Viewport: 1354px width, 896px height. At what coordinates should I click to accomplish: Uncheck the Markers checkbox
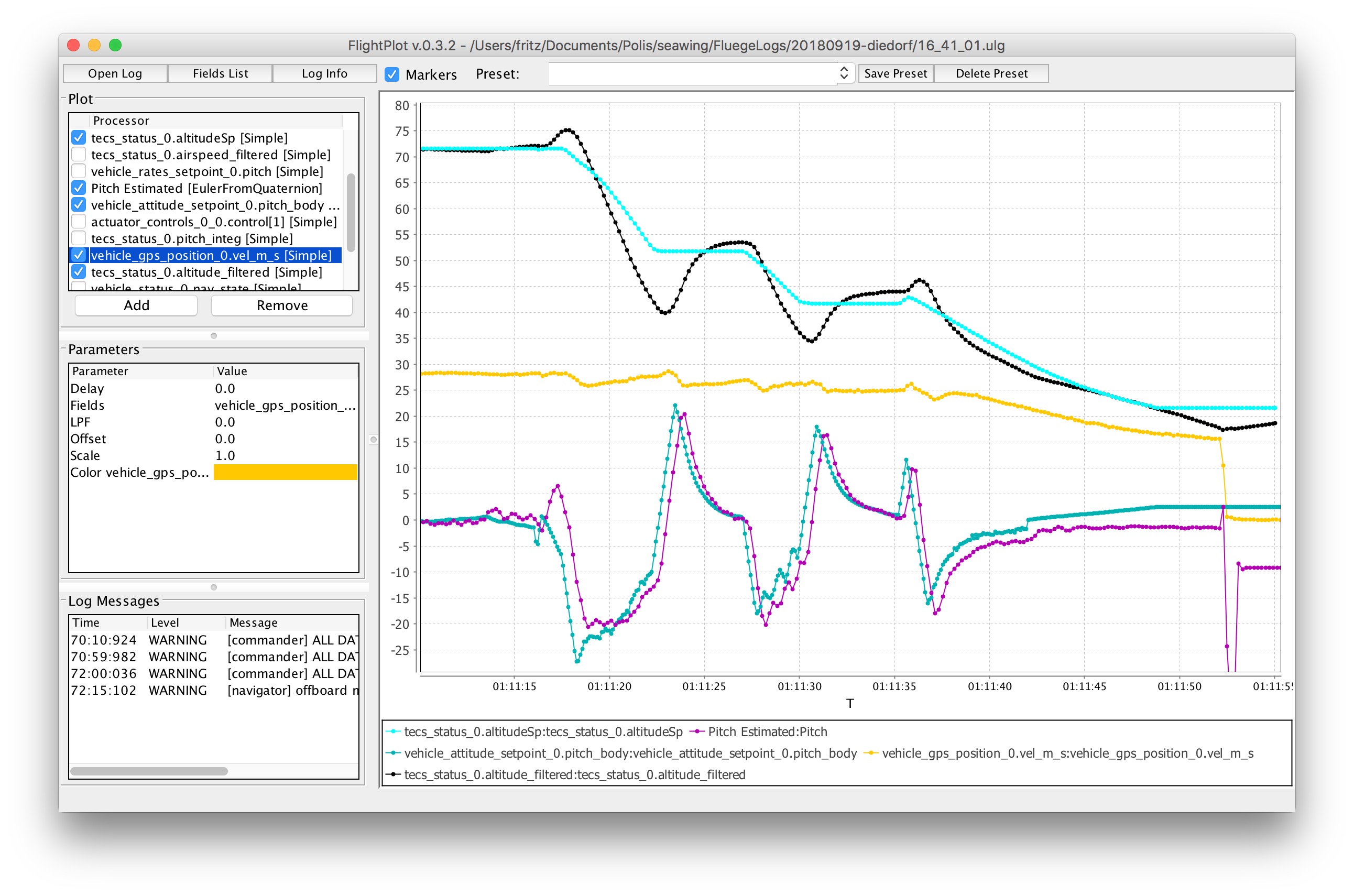[392, 74]
